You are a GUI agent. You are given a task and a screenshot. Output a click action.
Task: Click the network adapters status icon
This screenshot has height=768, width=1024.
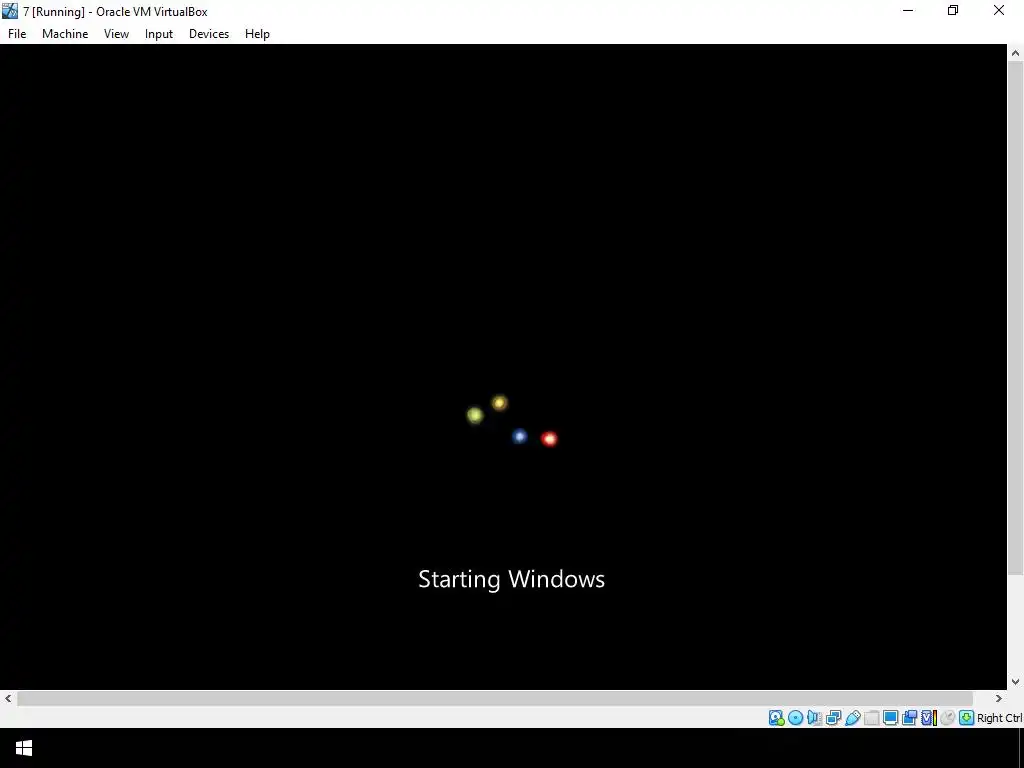tap(833, 718)
